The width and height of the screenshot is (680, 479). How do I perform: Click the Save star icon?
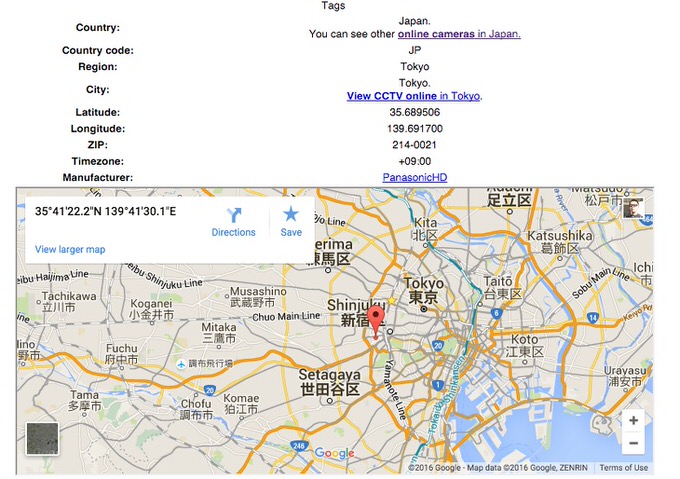tap(291, 214)
